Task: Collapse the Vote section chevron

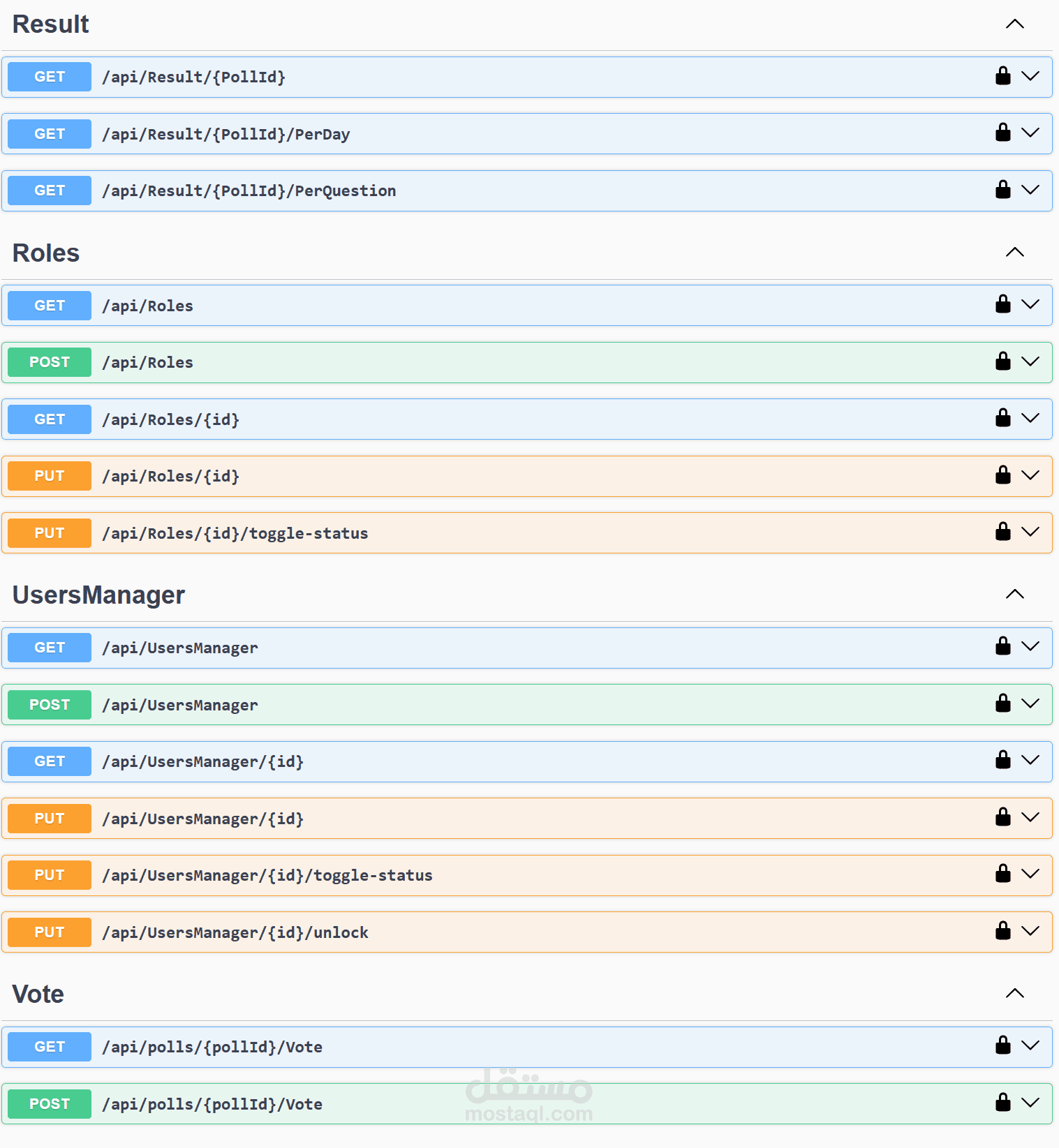Action: [x=1015, y=993]
